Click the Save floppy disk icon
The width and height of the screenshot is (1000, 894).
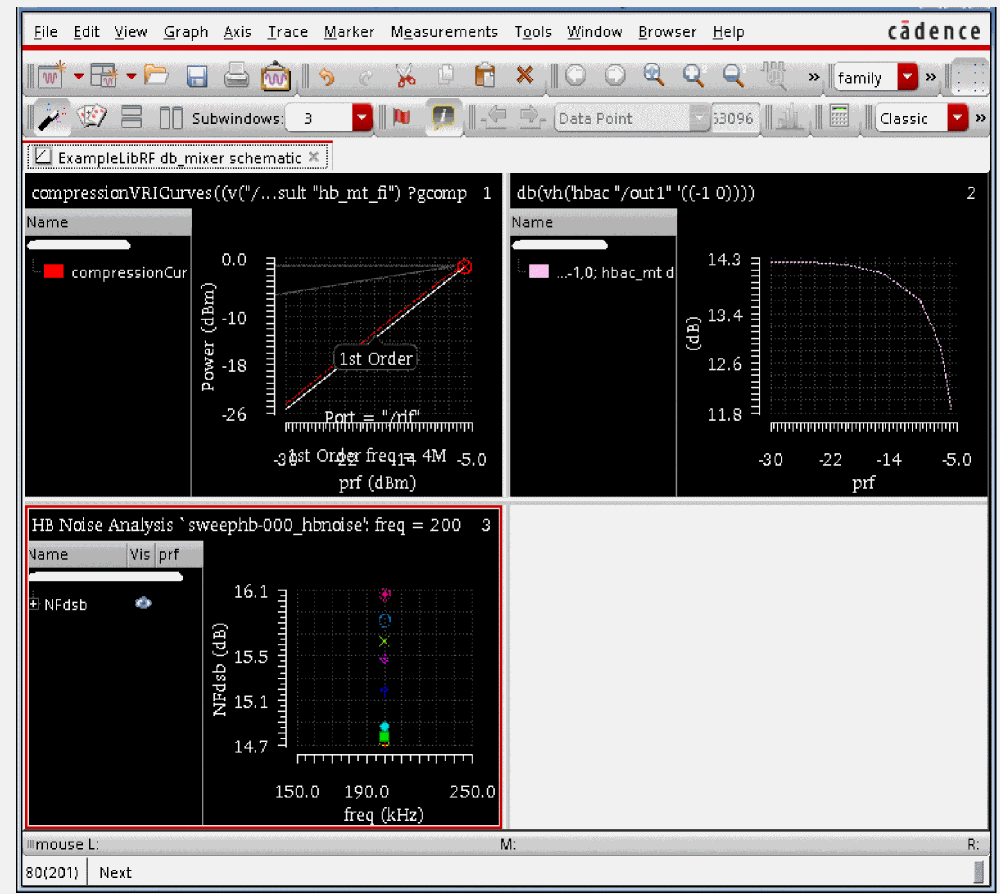pyautogui.click(x=197, y=76)
